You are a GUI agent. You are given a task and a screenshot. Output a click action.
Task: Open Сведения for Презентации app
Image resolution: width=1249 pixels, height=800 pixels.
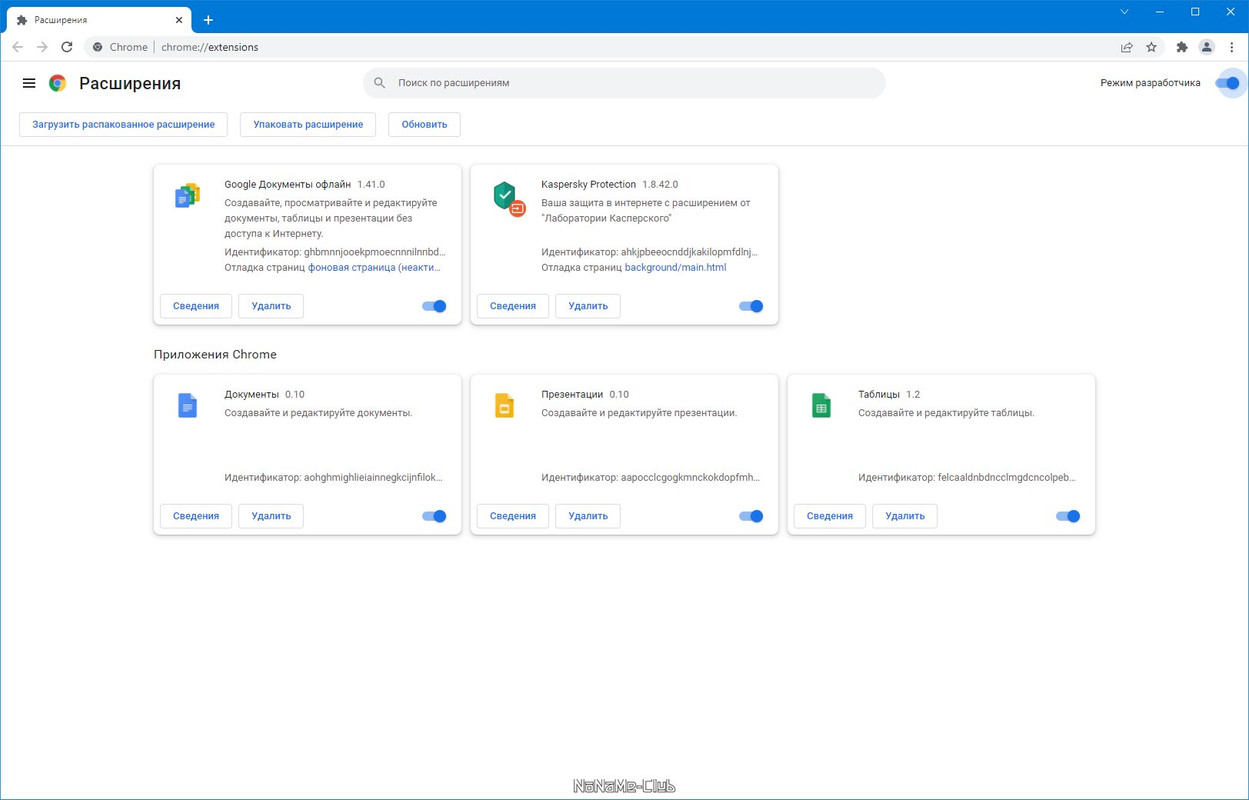click(513, 516)
